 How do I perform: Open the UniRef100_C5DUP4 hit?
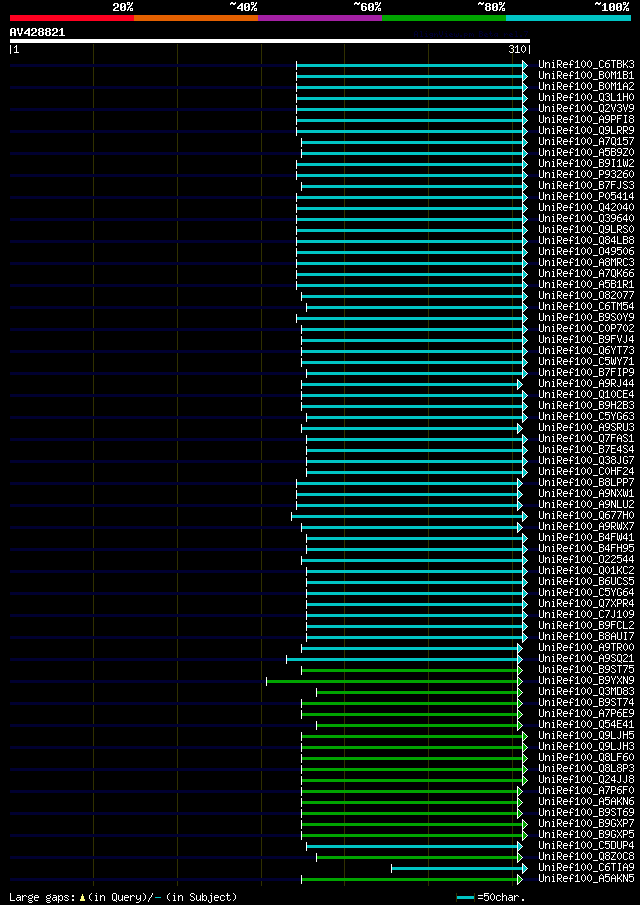586,847
